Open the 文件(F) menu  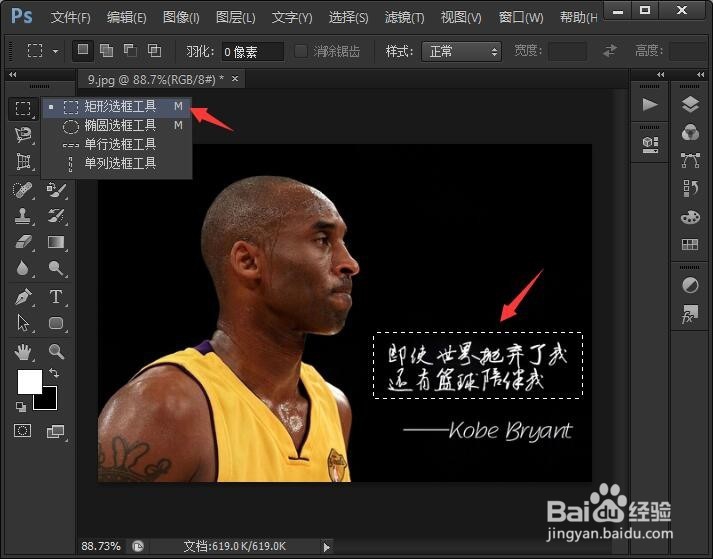coord(70,17)
